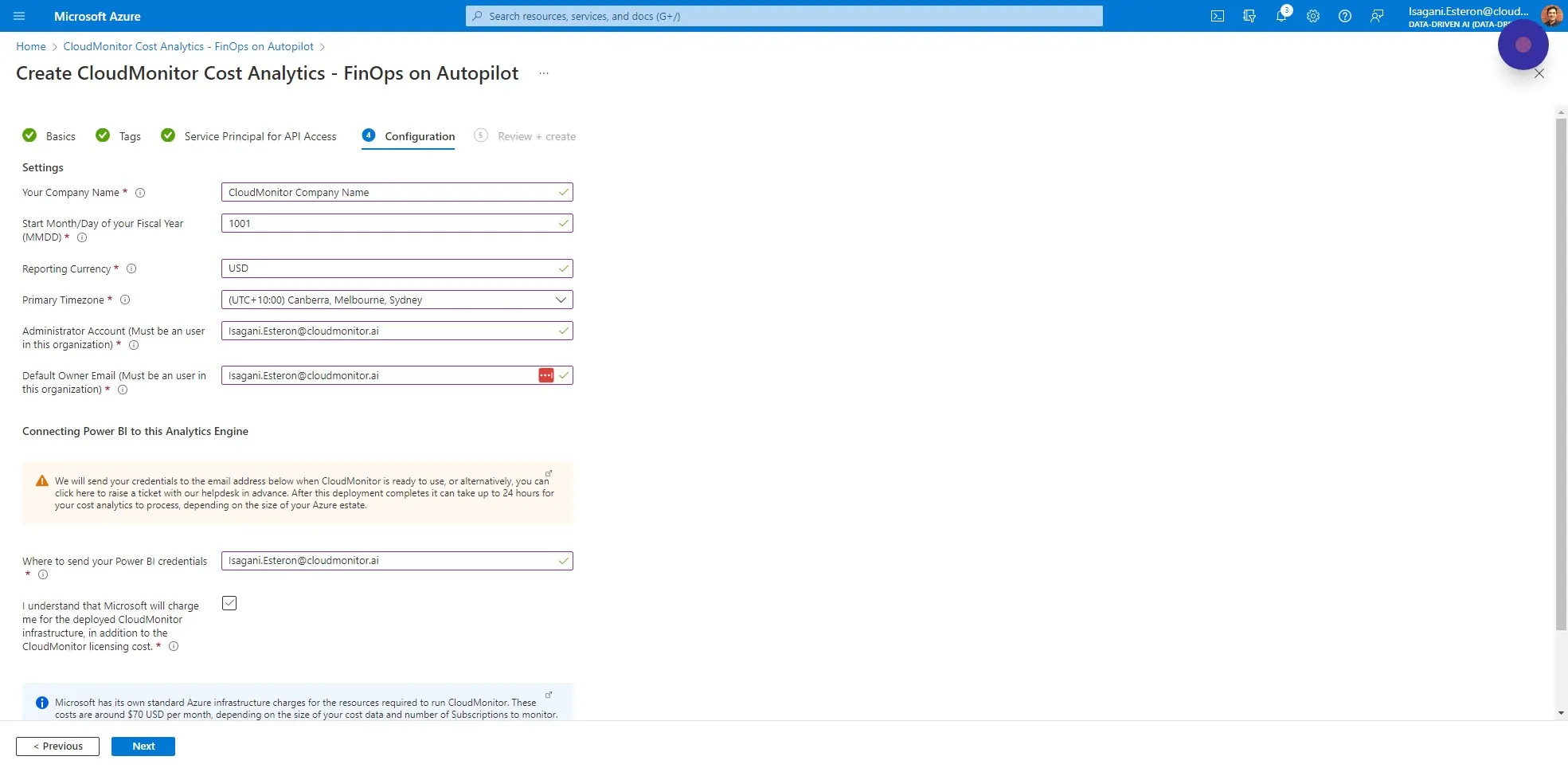Click the Microsoft Azure logo text
The height and width of the screenshot is (772, 1568).
coord(97,16)
